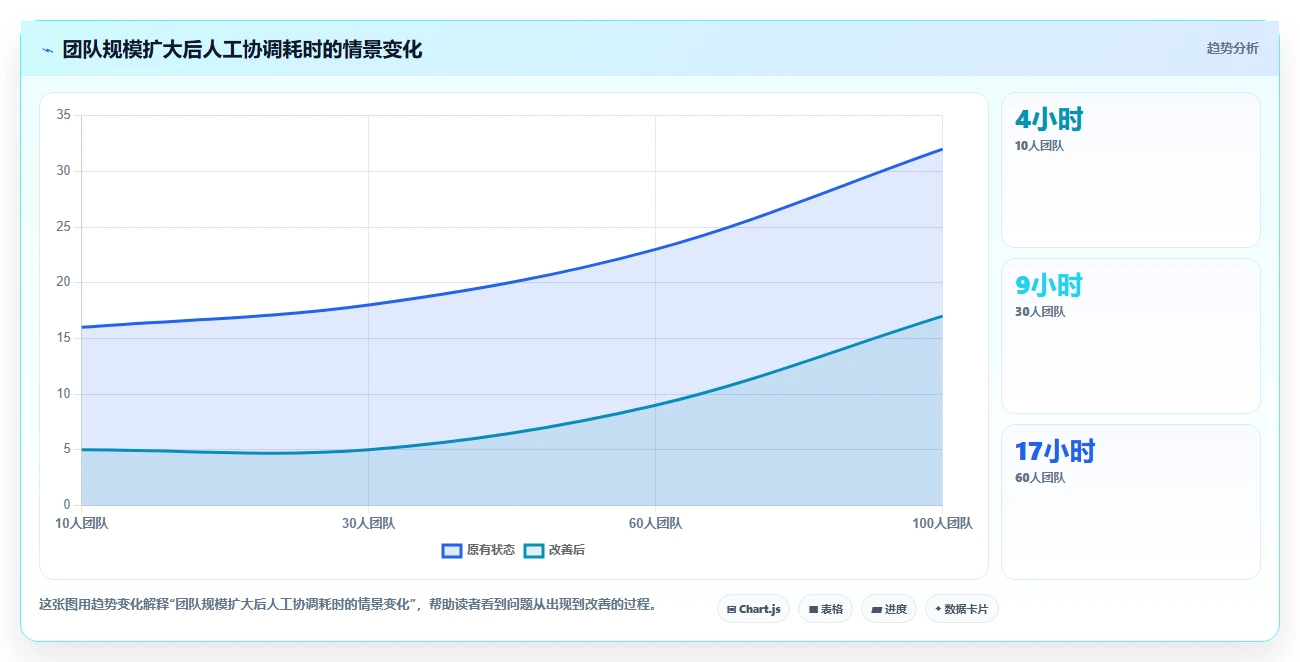Image resolution: width=1300 pixels, height=662 pixels.
Task: Click the 10人团队 caption under 4小时
Action: coord(1039,146)
